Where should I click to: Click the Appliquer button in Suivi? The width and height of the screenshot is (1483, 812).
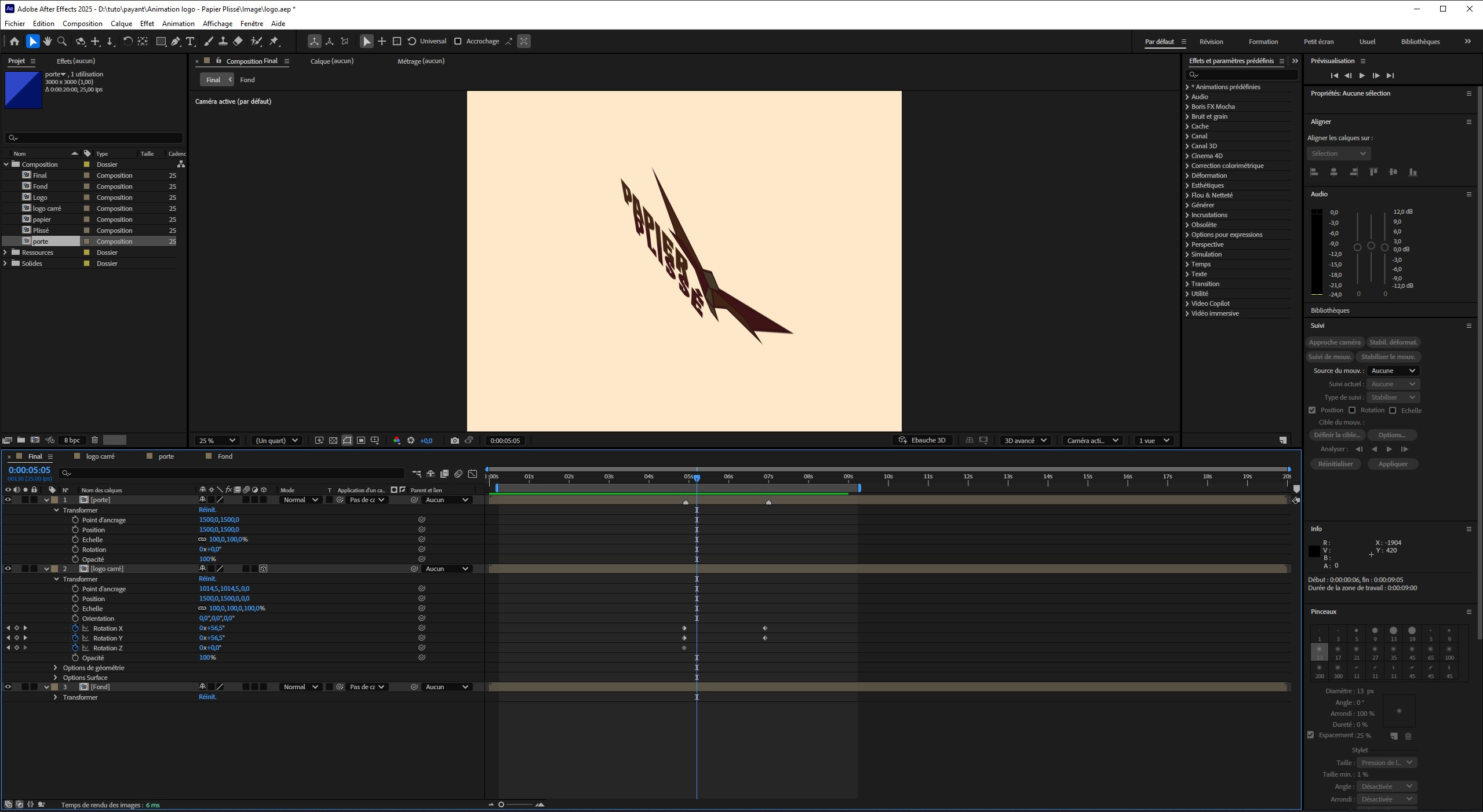[x=1393, y=464]
